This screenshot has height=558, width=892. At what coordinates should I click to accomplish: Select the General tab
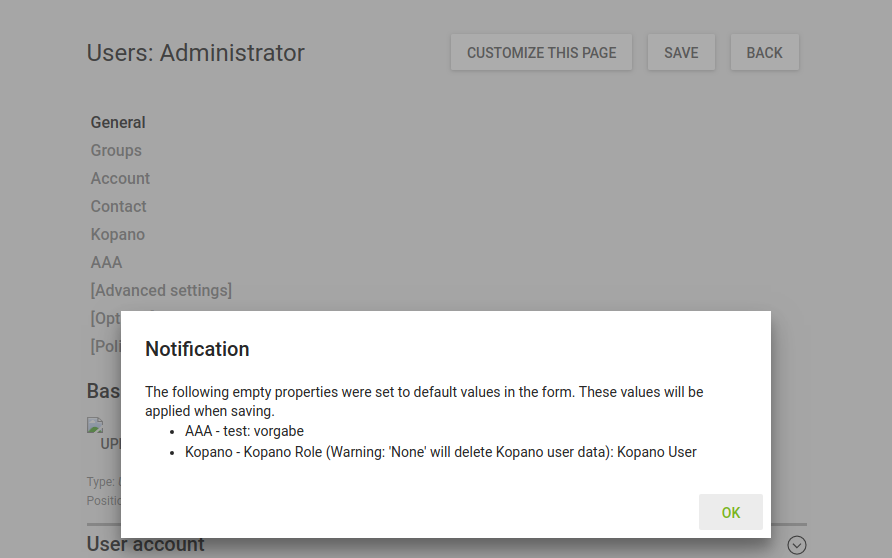118,122
